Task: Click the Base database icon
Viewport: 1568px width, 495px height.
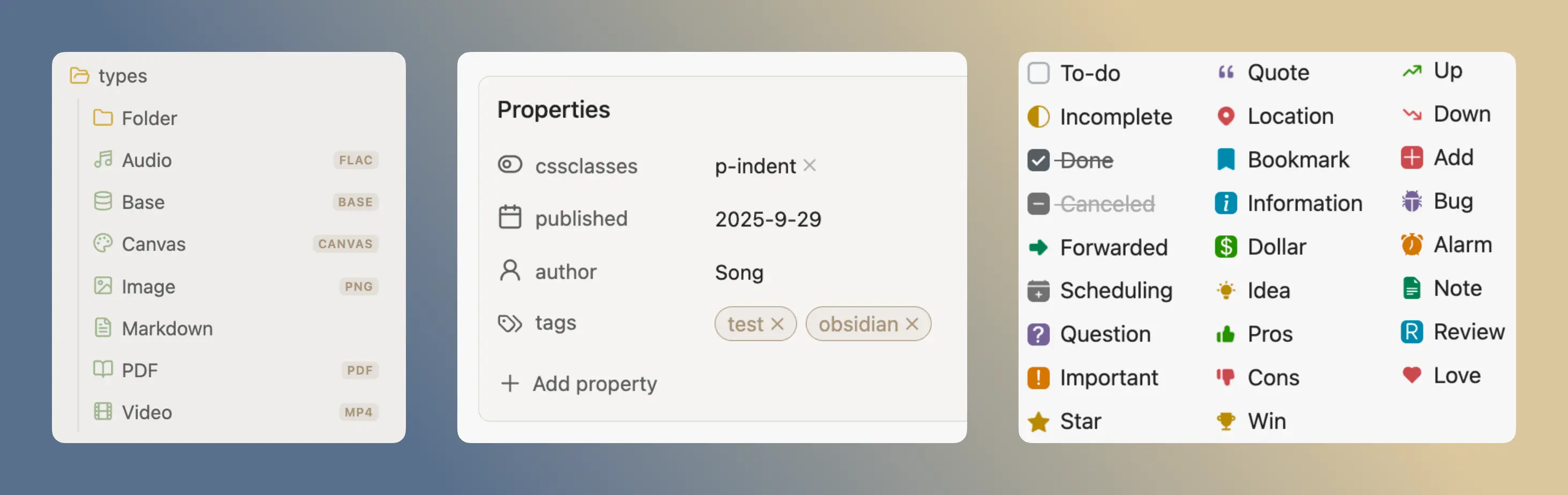Action: 103,201
